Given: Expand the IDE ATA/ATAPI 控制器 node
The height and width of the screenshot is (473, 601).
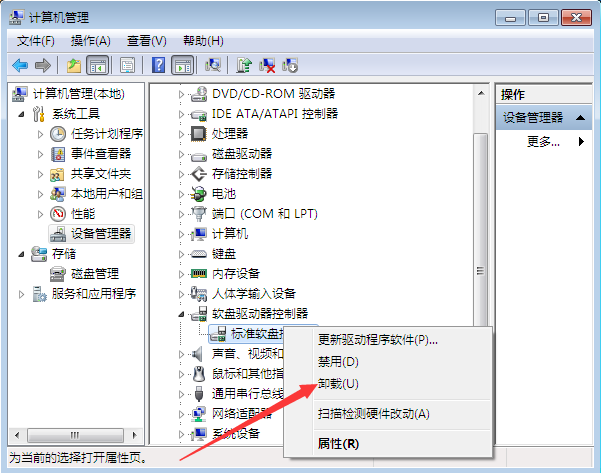Looking at the screenshot, I should (181, 114).
